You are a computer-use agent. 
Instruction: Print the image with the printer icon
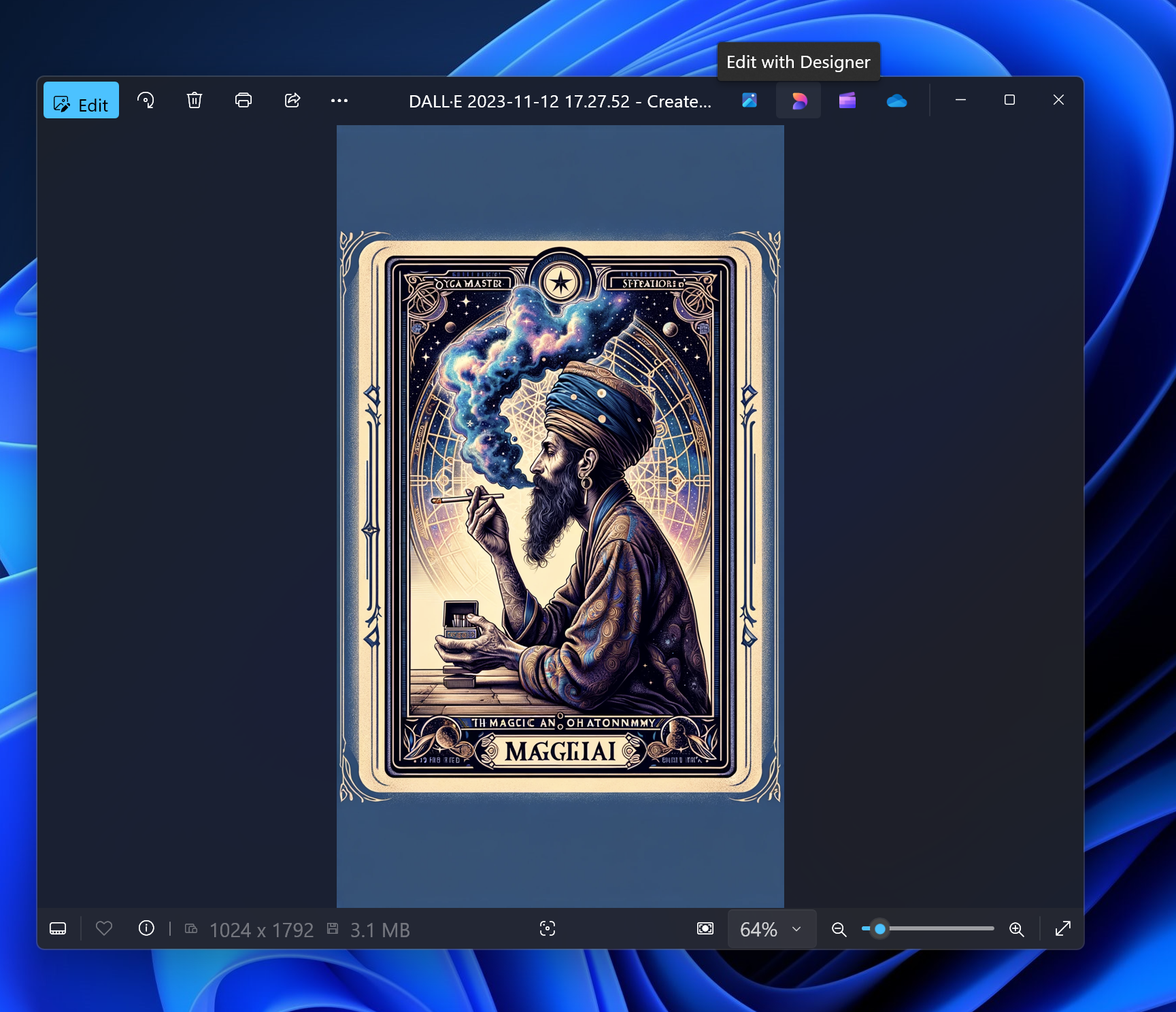click(x=243, y=101)
